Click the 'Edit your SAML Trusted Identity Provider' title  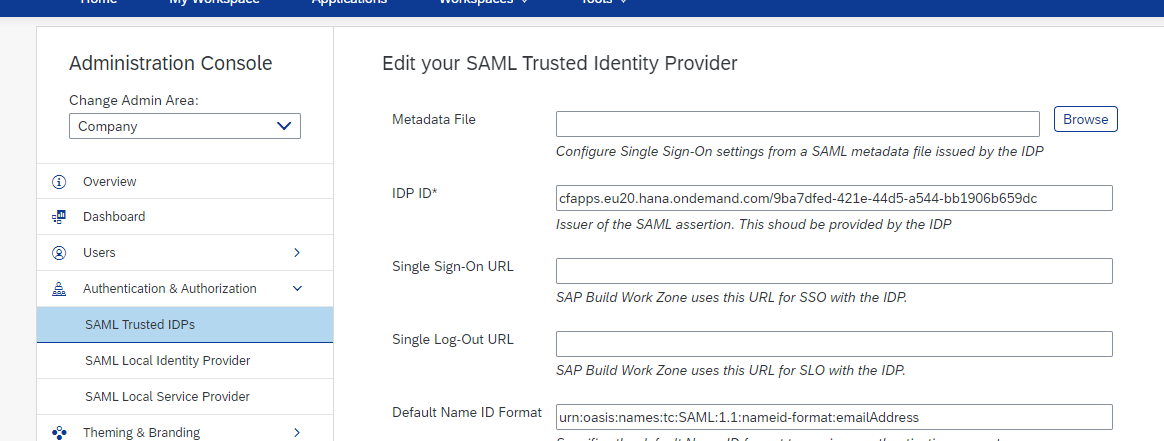click(x=560, y=64)
